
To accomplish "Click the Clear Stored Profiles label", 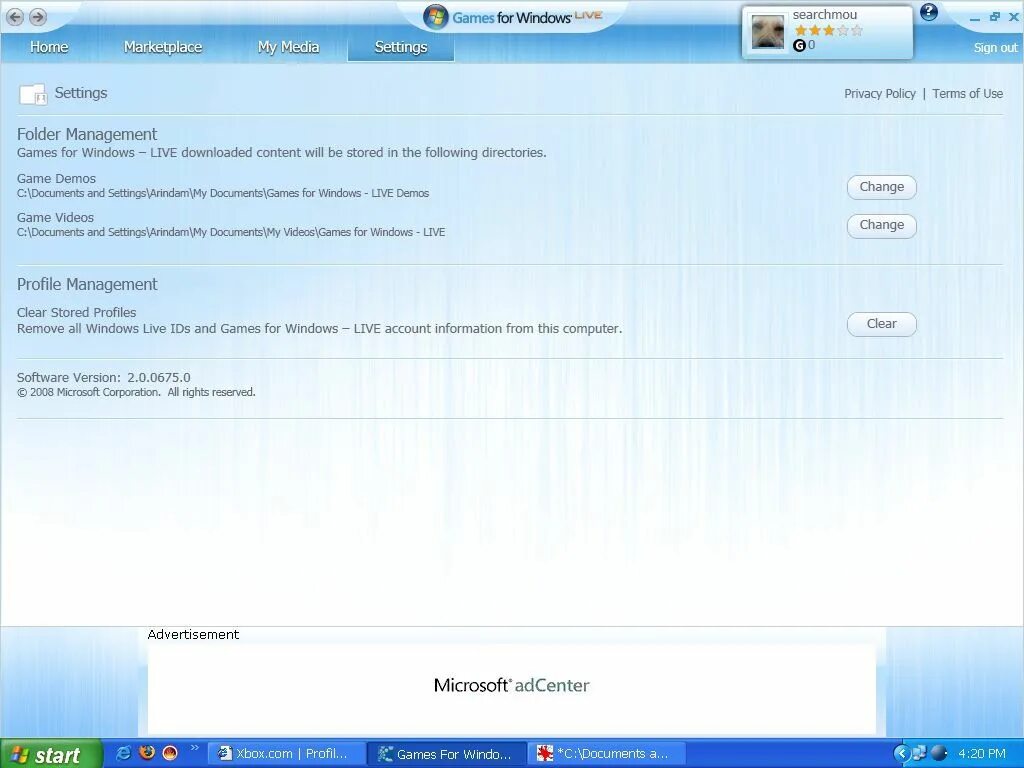I will (x=76, y=312).
